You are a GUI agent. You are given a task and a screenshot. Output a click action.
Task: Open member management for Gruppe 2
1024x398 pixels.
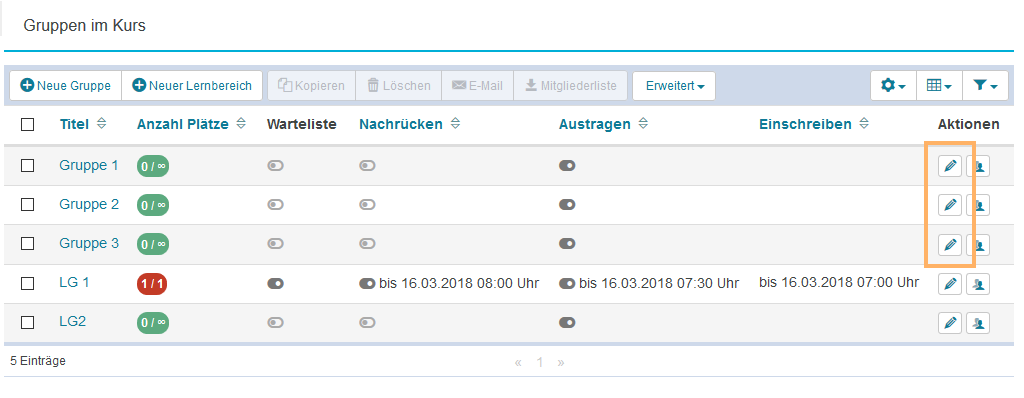click(x=978, y=205)
